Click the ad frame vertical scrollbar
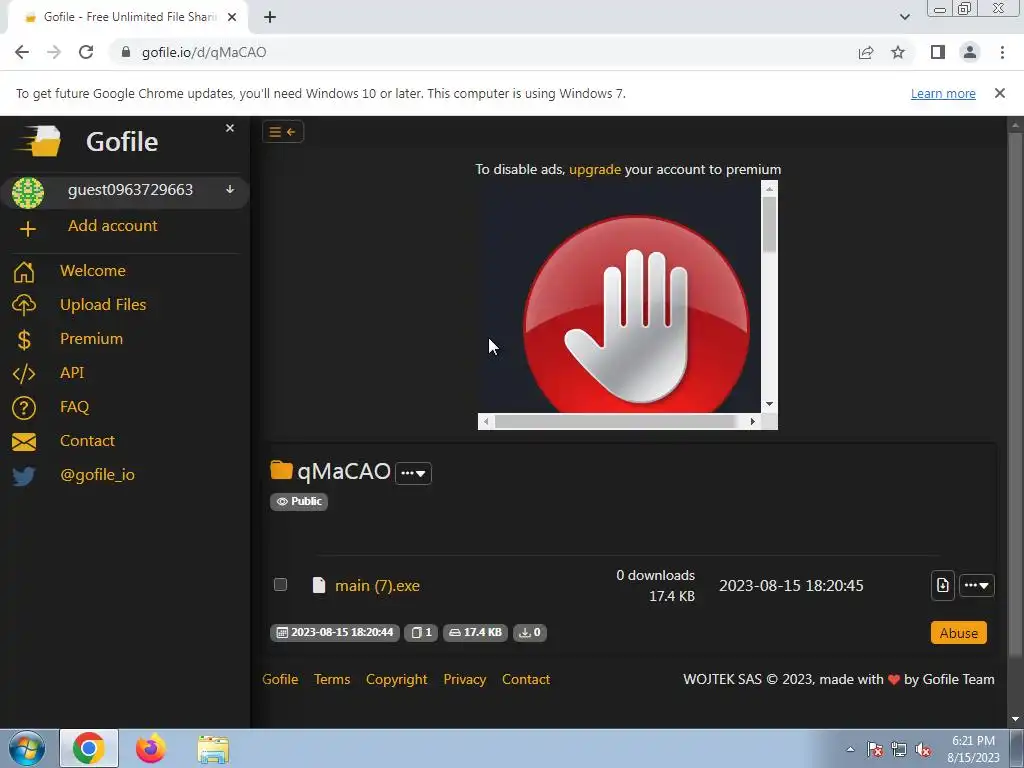The height and width of the screenshot is (768, 1024). click(769, 297)
